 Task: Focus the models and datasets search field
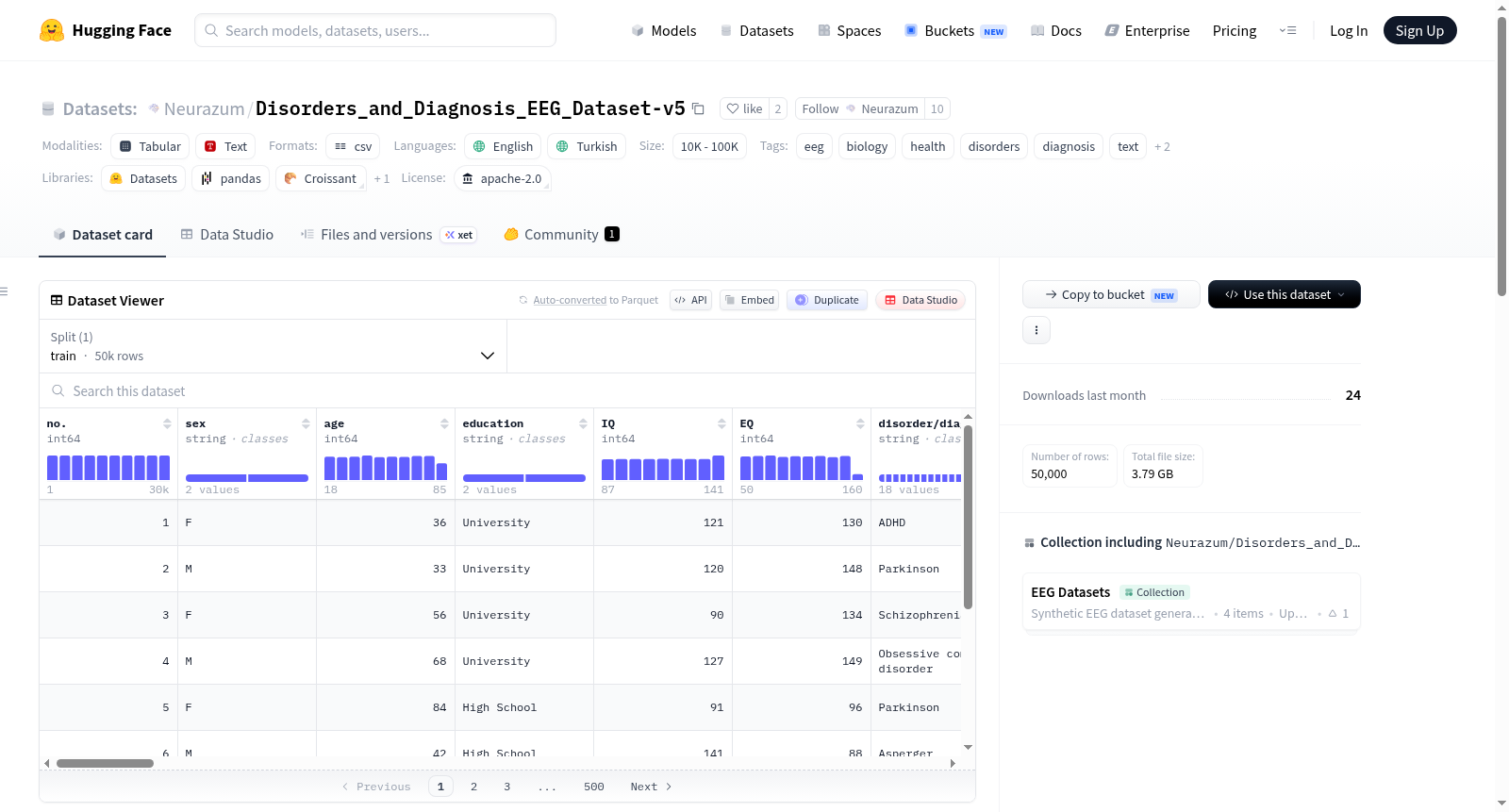point(375,30)
